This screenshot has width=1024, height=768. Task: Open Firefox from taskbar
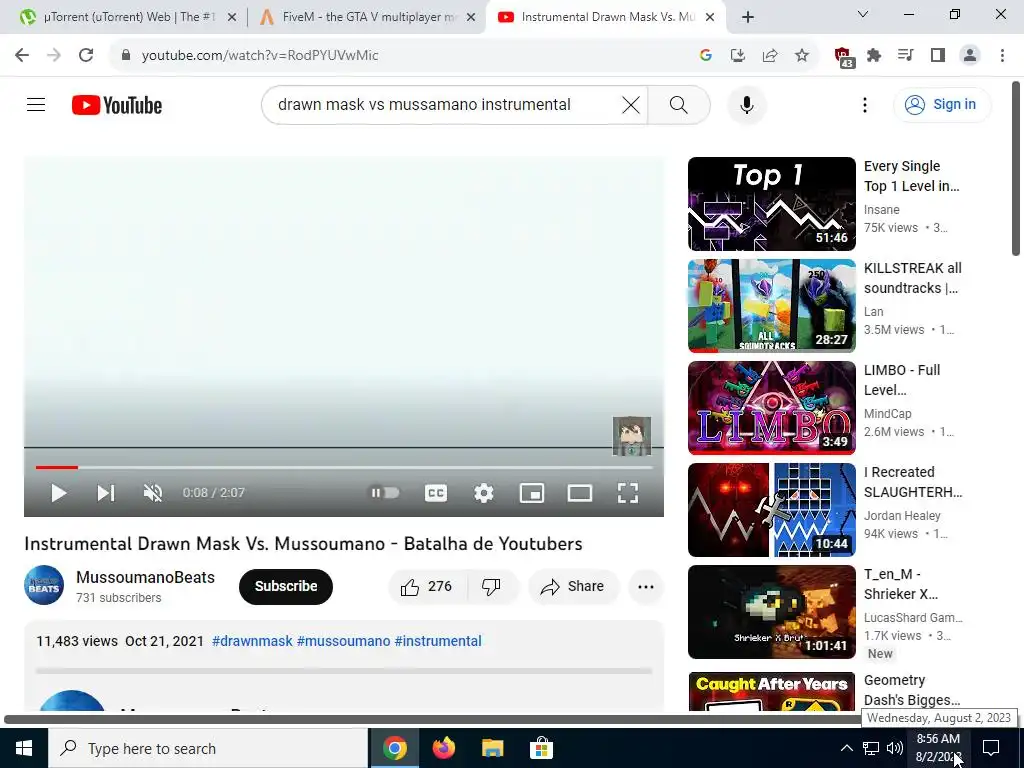click(443, 748)
